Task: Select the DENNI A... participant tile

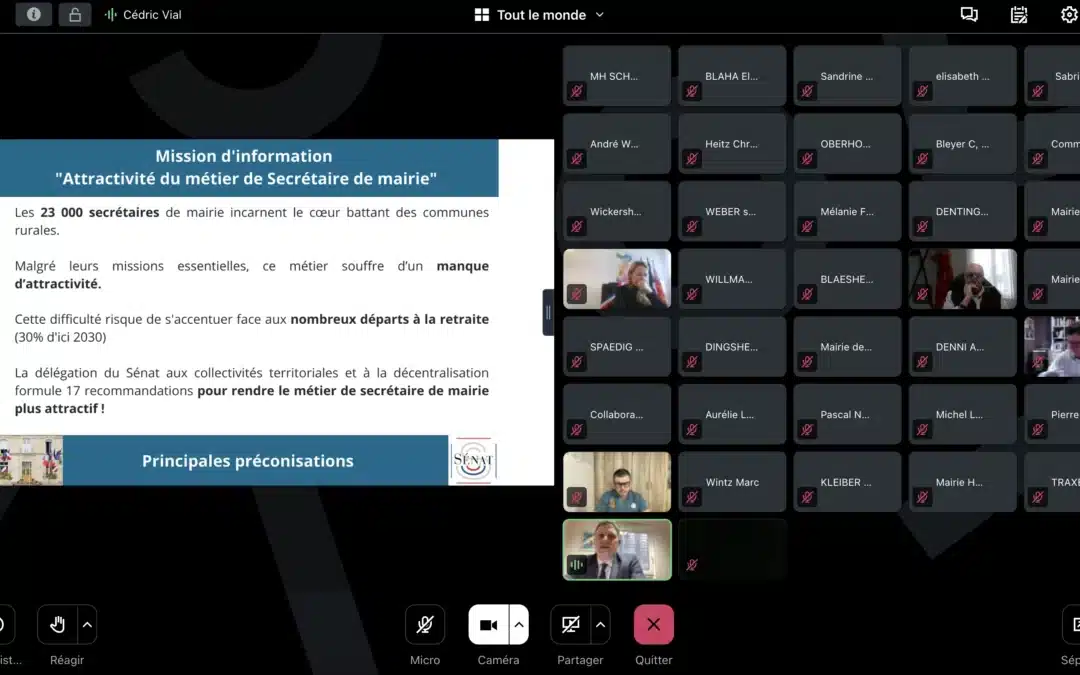Action: [963, 346]
